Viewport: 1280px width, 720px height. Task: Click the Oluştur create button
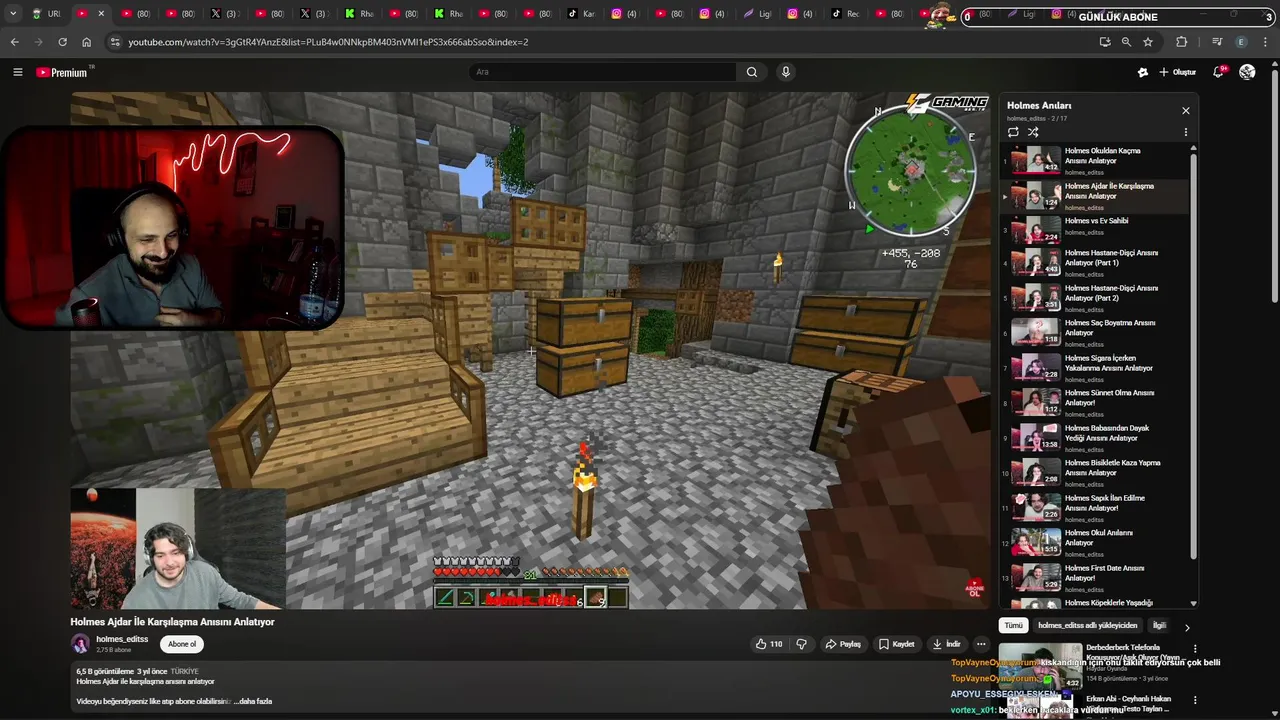point(1177,72)
